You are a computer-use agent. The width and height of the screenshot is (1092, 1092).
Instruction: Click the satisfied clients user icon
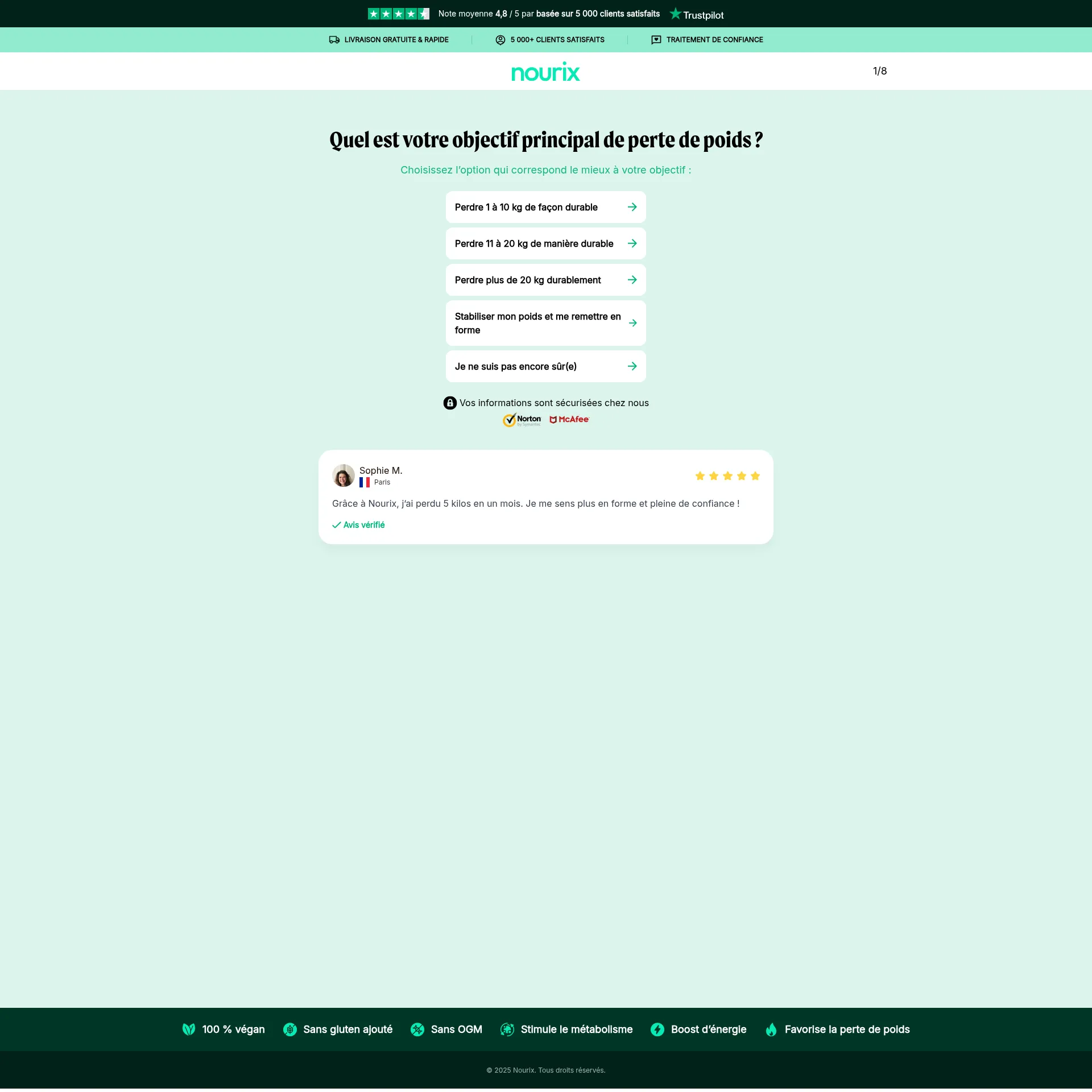500,40
